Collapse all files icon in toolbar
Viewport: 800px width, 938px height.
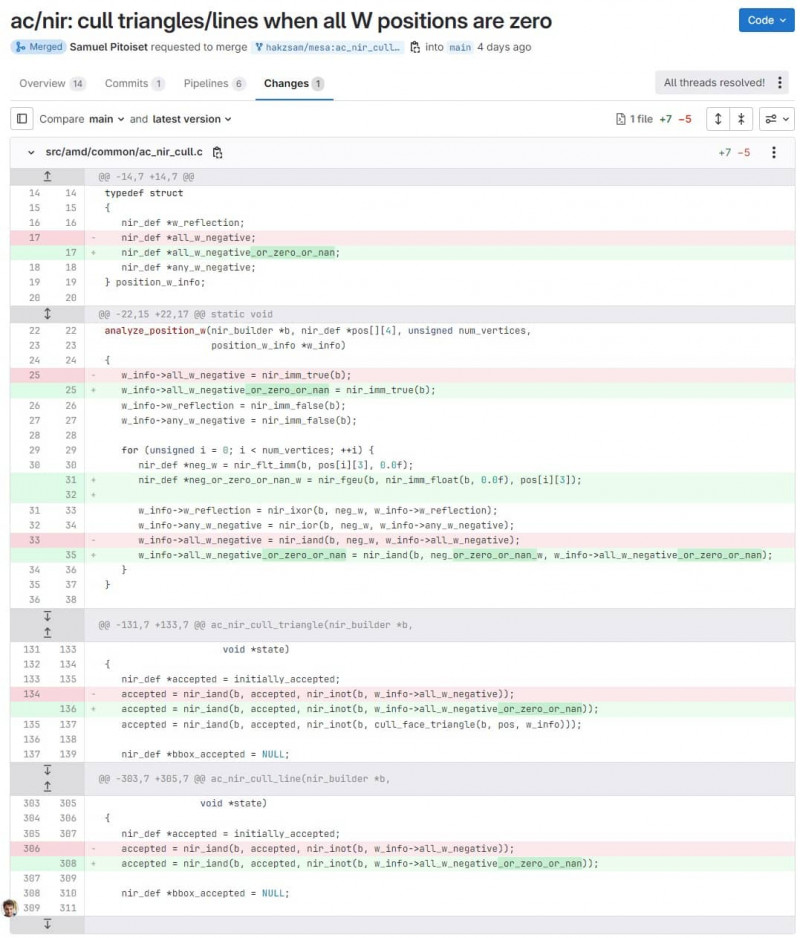[741, 118]
